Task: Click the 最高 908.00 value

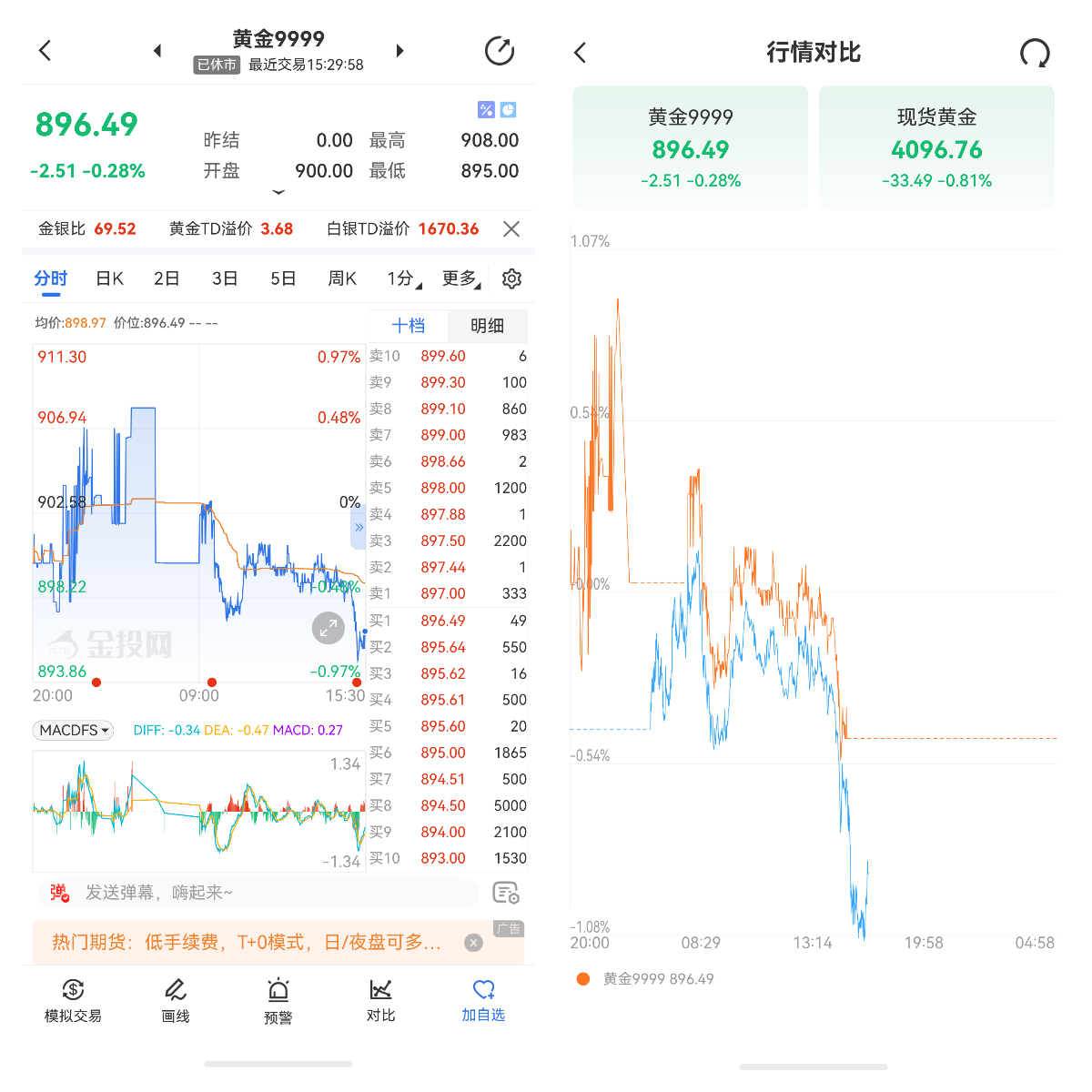Action: pos(490,141)
